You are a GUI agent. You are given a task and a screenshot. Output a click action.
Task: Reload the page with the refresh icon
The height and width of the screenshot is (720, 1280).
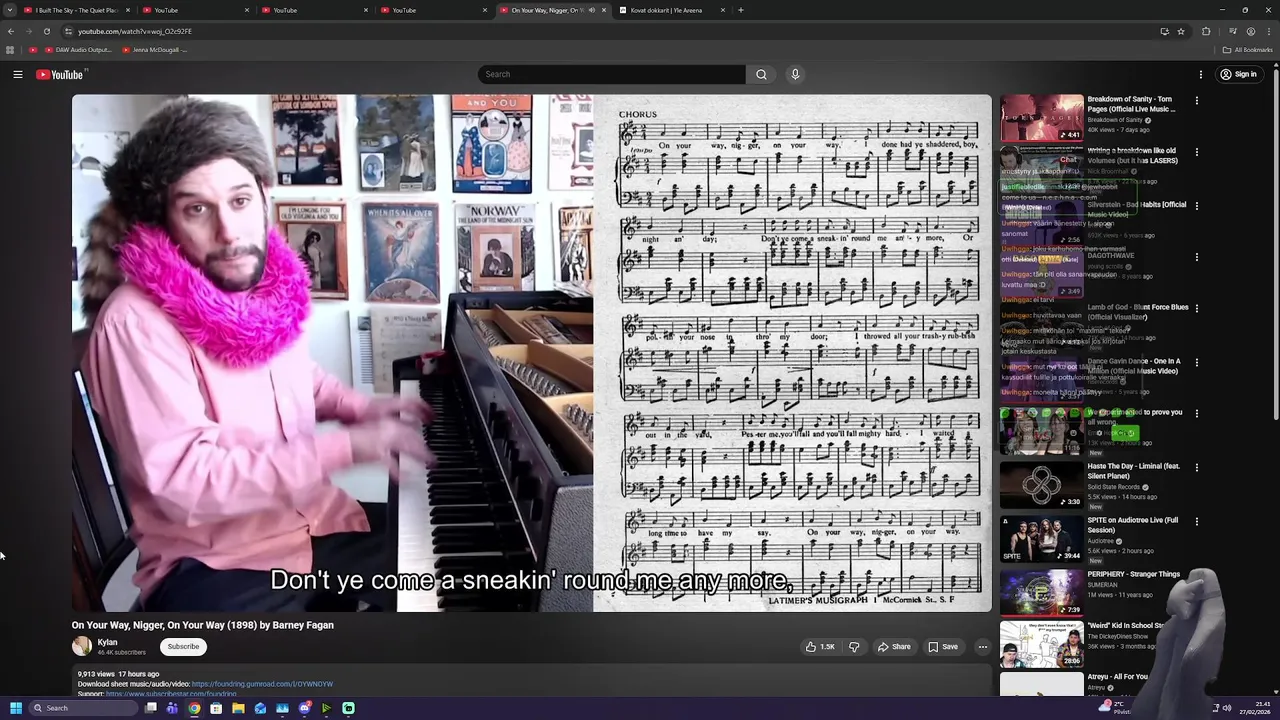pos(46,31)
